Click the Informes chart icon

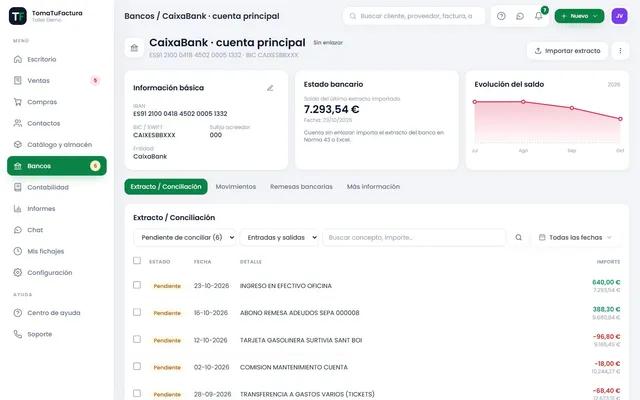coord(18,209)
